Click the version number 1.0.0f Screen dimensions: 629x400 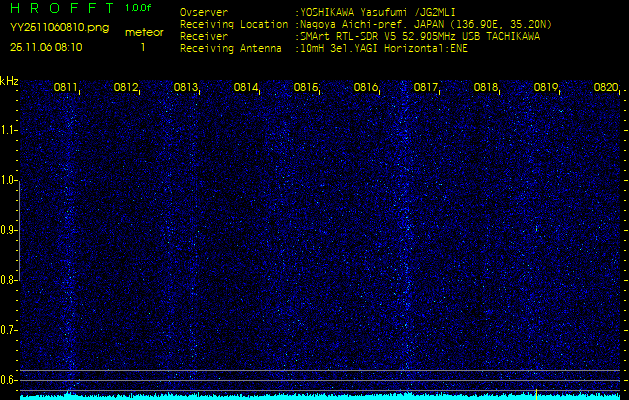tap(138, 8)
